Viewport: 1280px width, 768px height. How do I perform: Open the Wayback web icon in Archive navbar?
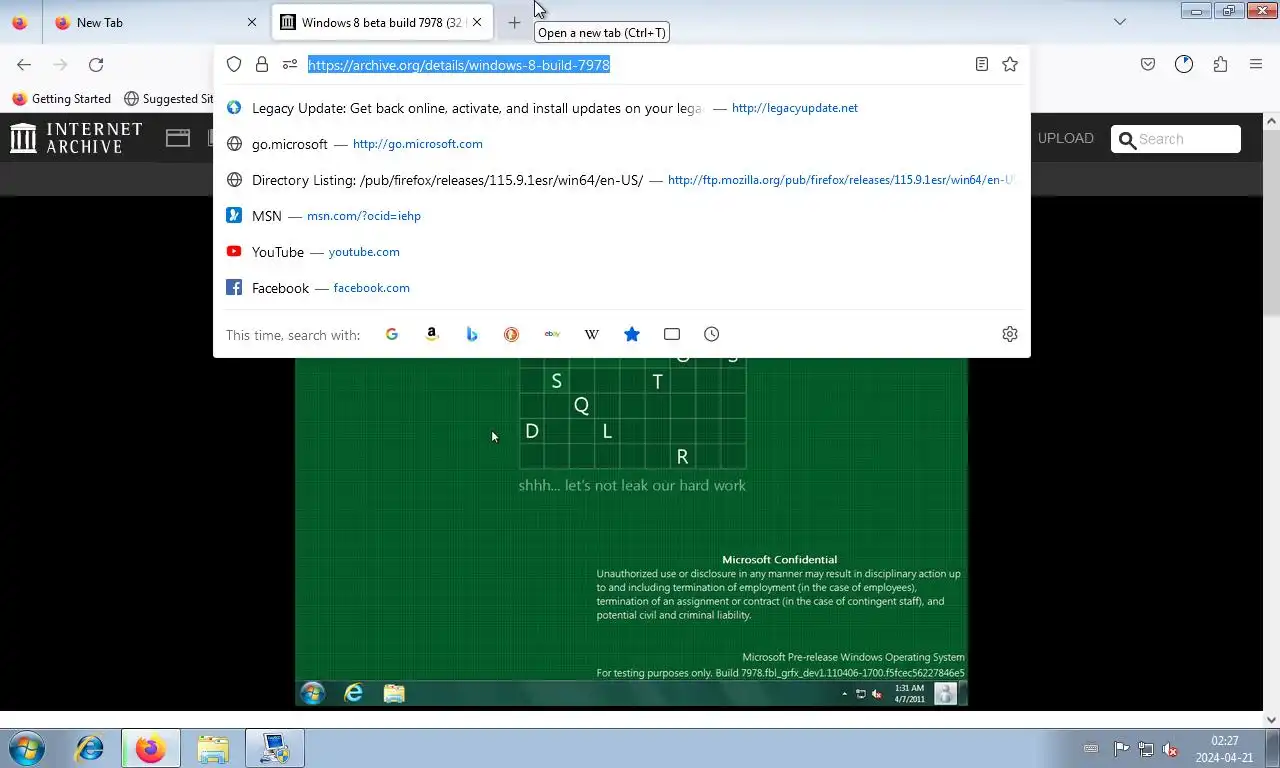(x=178, y=138)
